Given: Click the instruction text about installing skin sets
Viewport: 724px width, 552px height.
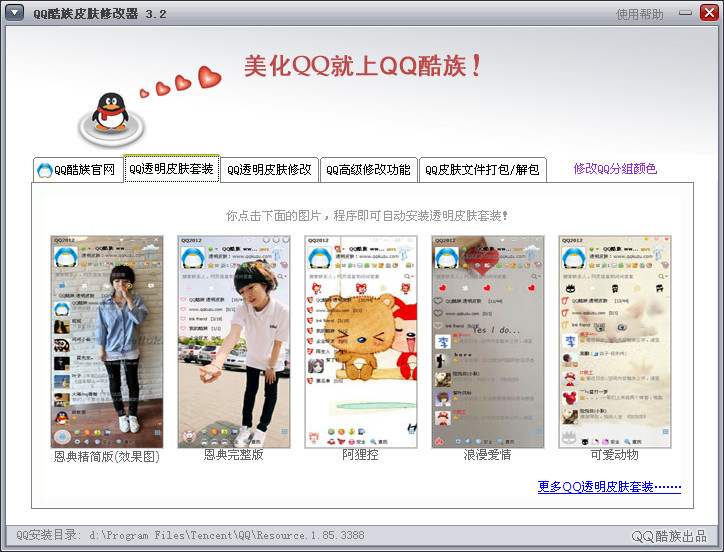Looking at the screenshot, I should 367,216.
